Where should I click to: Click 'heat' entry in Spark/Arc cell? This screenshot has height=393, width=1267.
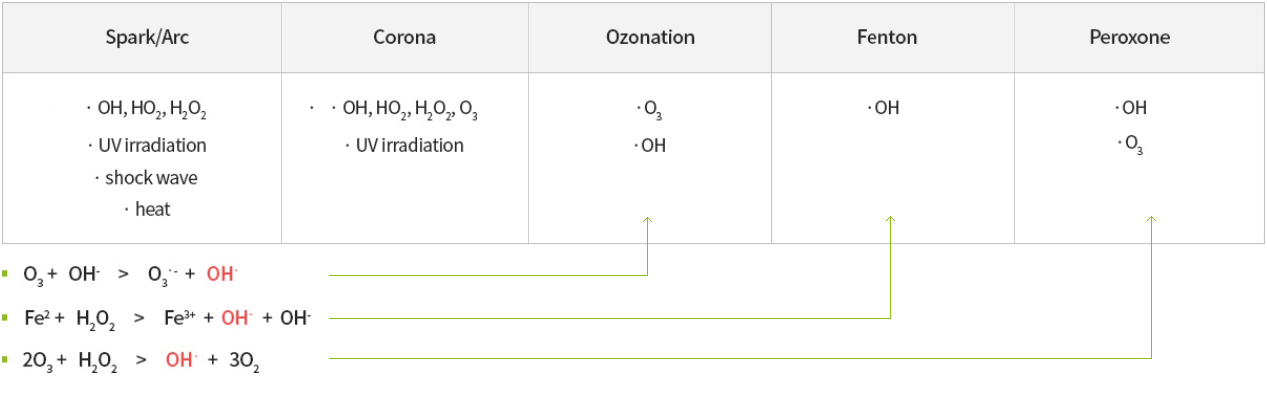coord(153,210)
